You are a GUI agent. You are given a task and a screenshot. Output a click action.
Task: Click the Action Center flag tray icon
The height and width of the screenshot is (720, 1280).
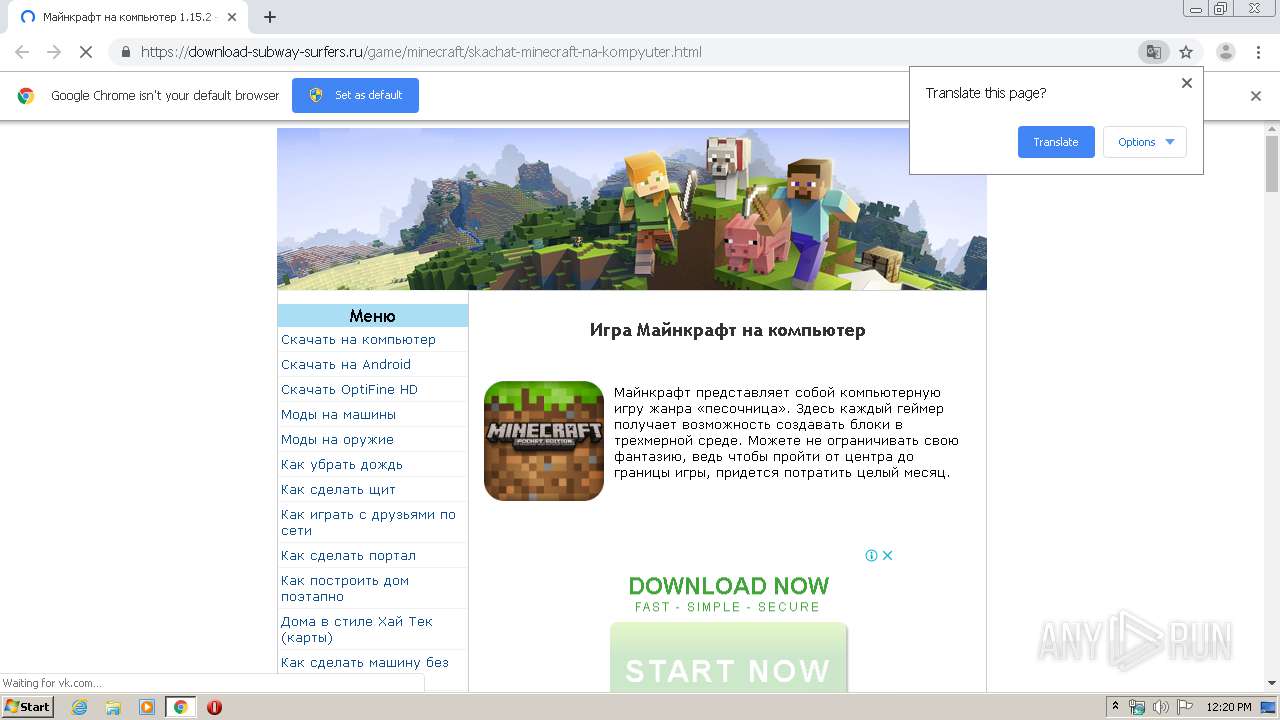[x=1183, y=707]
